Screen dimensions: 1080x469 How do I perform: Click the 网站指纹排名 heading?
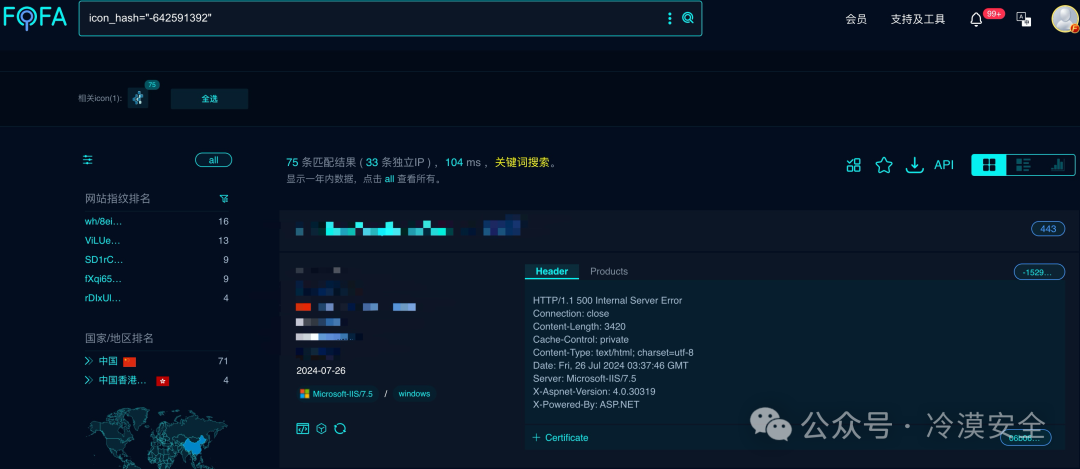118,198
